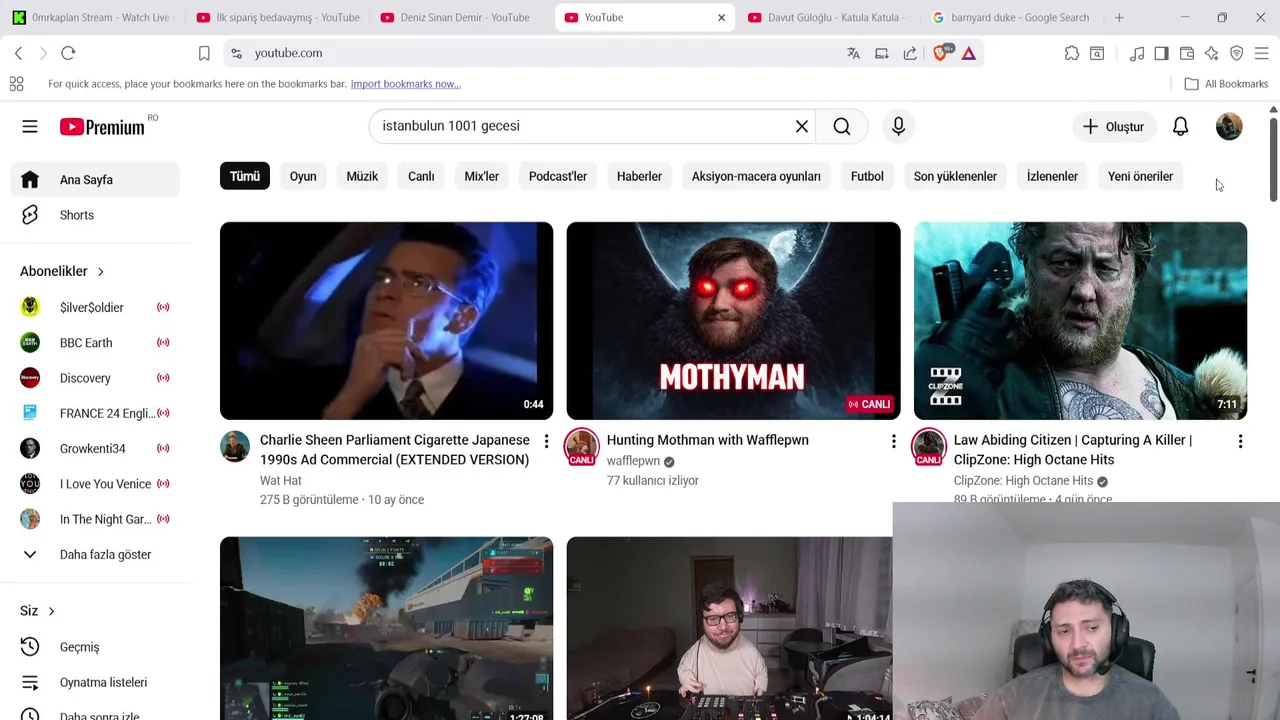Click the ClipZone channel avatar
Image resolution: width=1280 pixels, height=720 pixels.
point(928,446)
